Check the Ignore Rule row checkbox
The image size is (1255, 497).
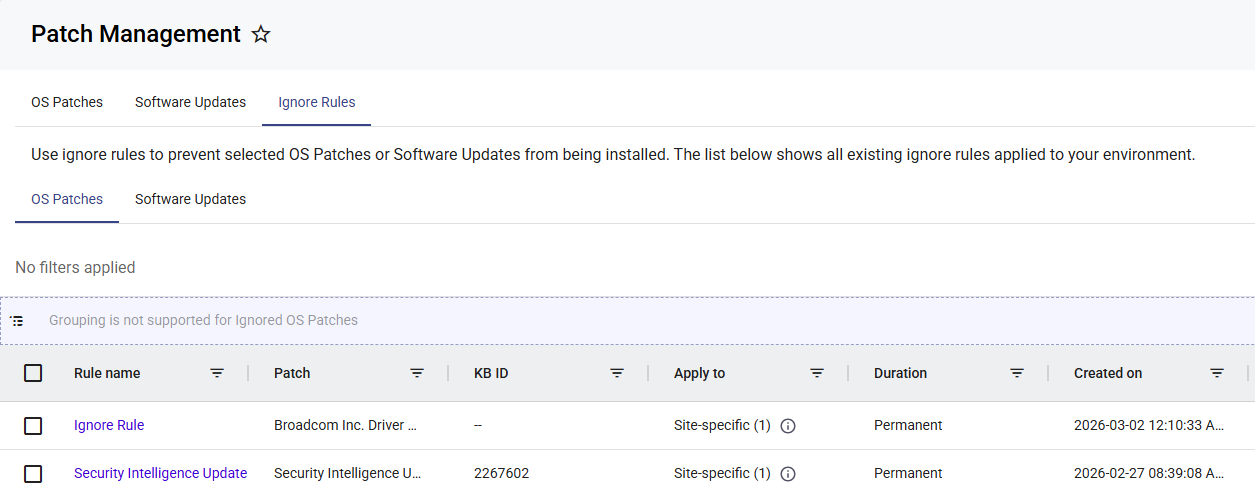click(33, 426)
